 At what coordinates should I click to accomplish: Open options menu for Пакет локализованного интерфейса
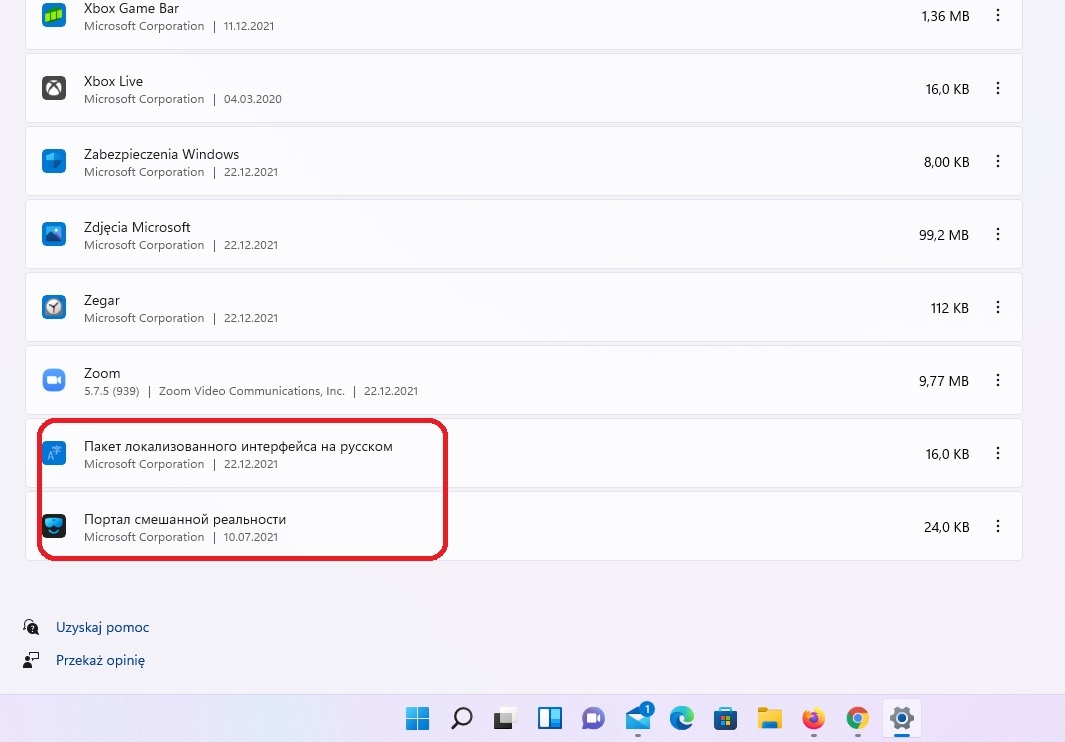[998, 453]
